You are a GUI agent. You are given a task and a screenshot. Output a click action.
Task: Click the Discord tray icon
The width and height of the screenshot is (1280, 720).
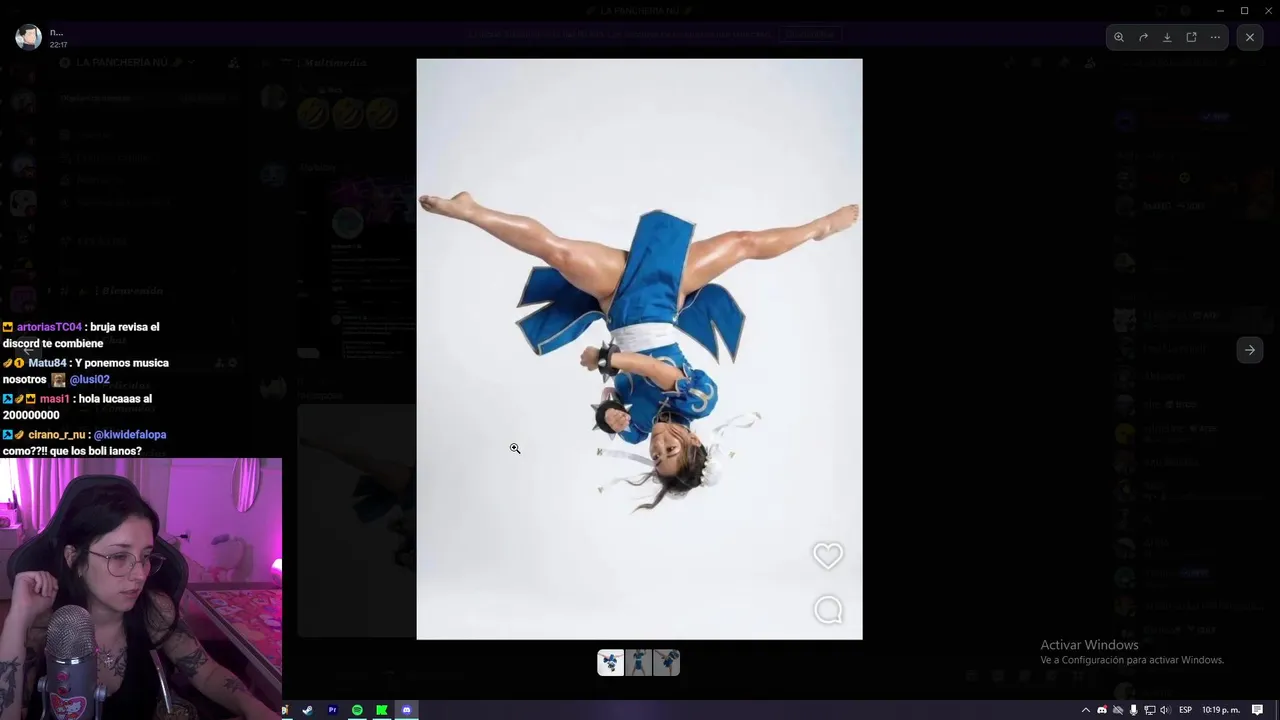pos(1102,710)
